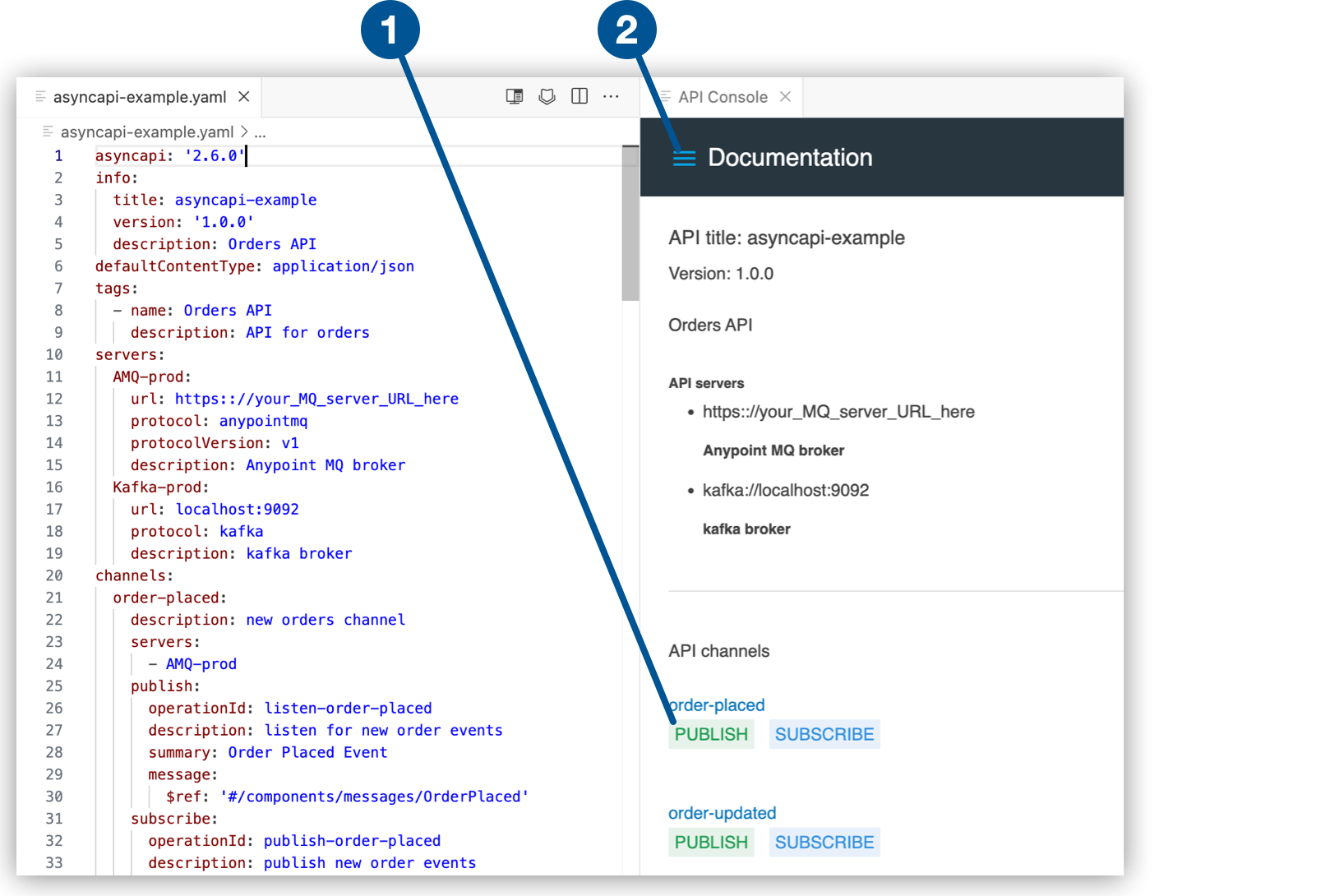The image size is (1330, 896).
Task: Click the shield-shaped API Console icon
Action: [547, 96]
